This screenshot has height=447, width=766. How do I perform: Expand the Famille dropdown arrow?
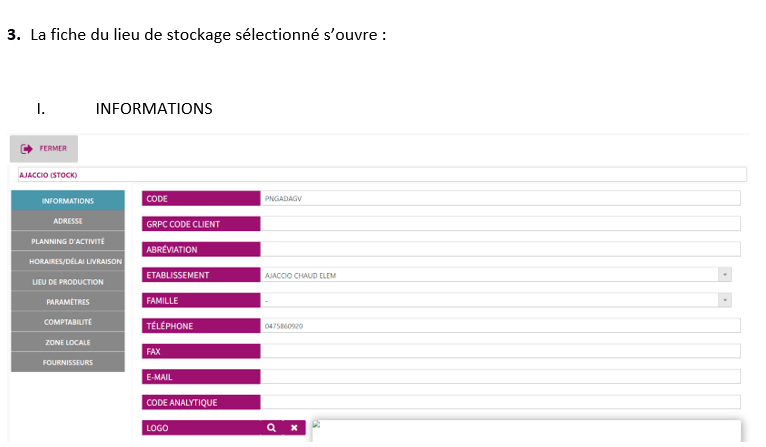point(724,300)
